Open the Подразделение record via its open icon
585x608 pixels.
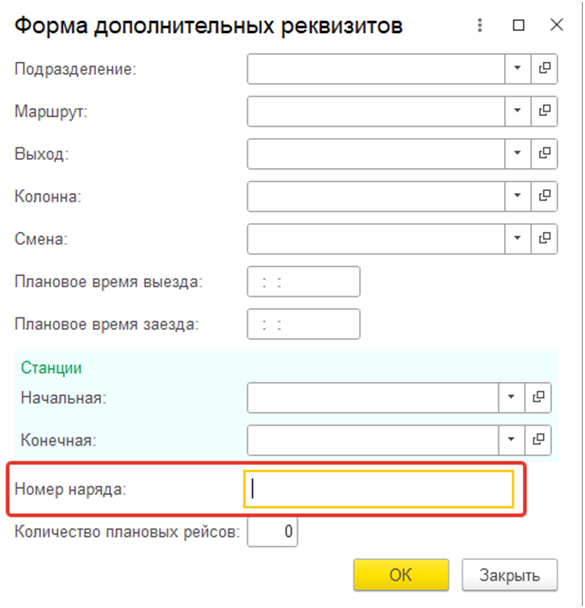(x=544, y=69)
